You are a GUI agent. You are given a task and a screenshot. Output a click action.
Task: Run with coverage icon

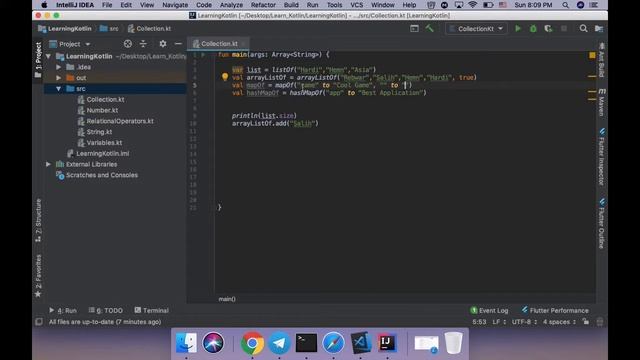click(548, 29)
